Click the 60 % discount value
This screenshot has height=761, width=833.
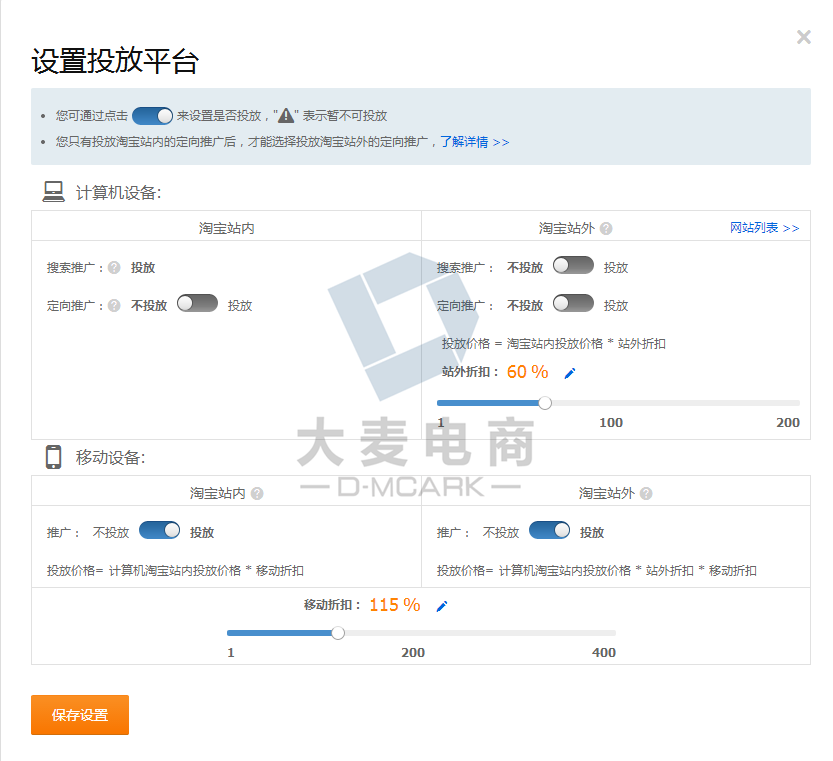[528, 371]
